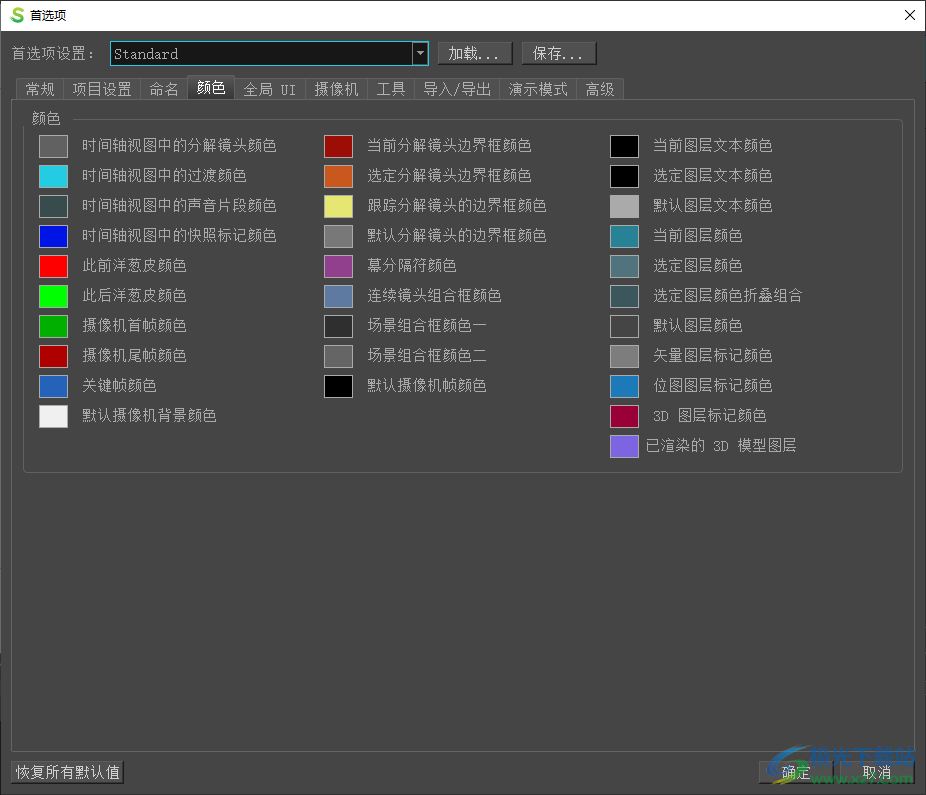926x795 pixels.
Task: Change the 矢量图层标记颜色 swatch
Action: [x=624, y=356]
